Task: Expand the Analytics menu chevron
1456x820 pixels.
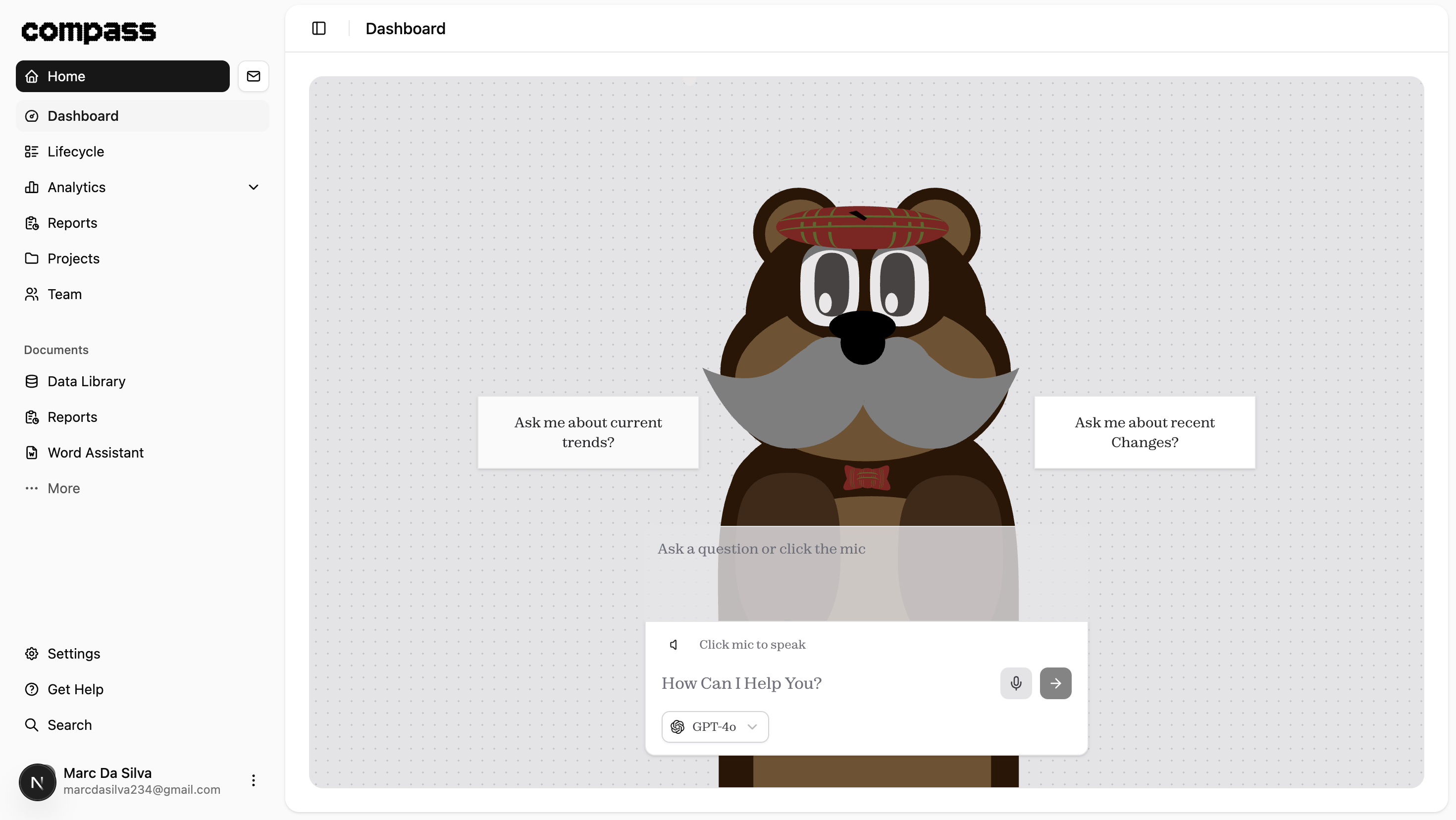Action: coord(253,187)
